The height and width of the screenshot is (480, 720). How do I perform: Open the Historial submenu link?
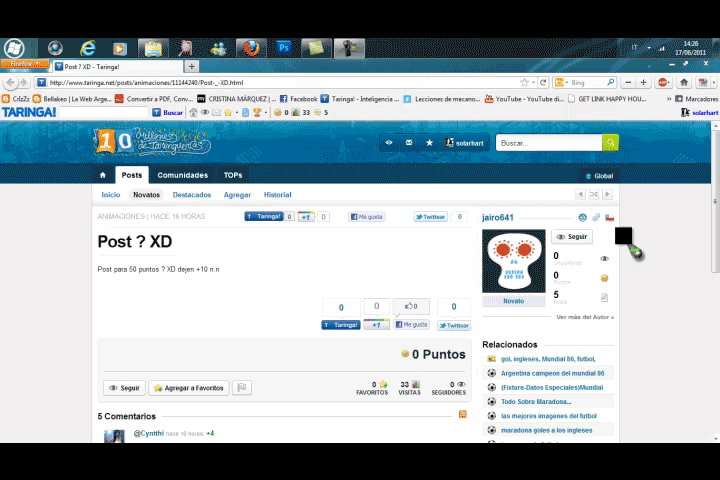click(x=278, y=195)
